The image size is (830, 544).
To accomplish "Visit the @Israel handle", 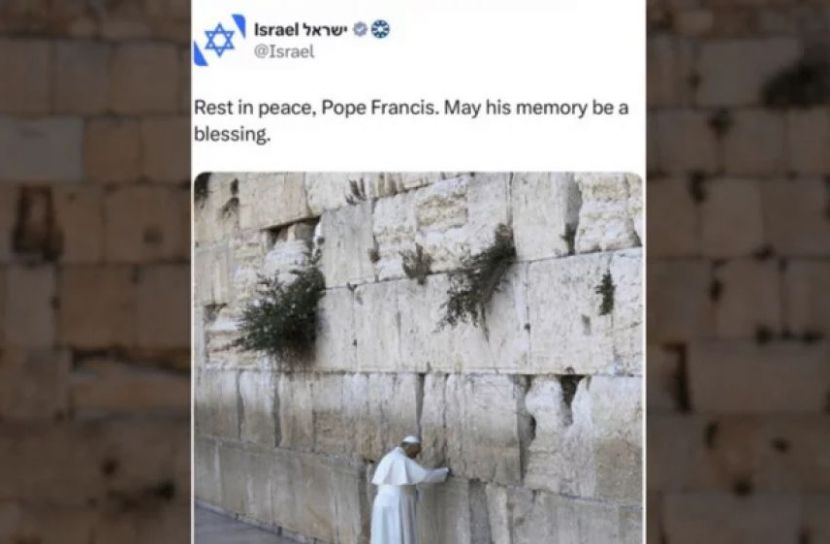I will (285, 52).
